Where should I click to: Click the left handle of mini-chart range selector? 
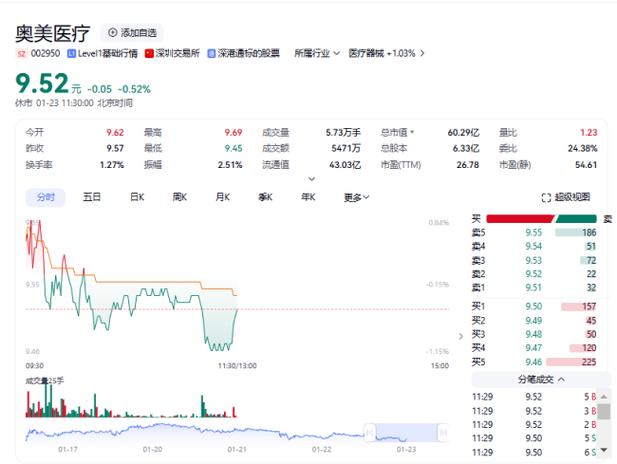(x=370, y=433)
